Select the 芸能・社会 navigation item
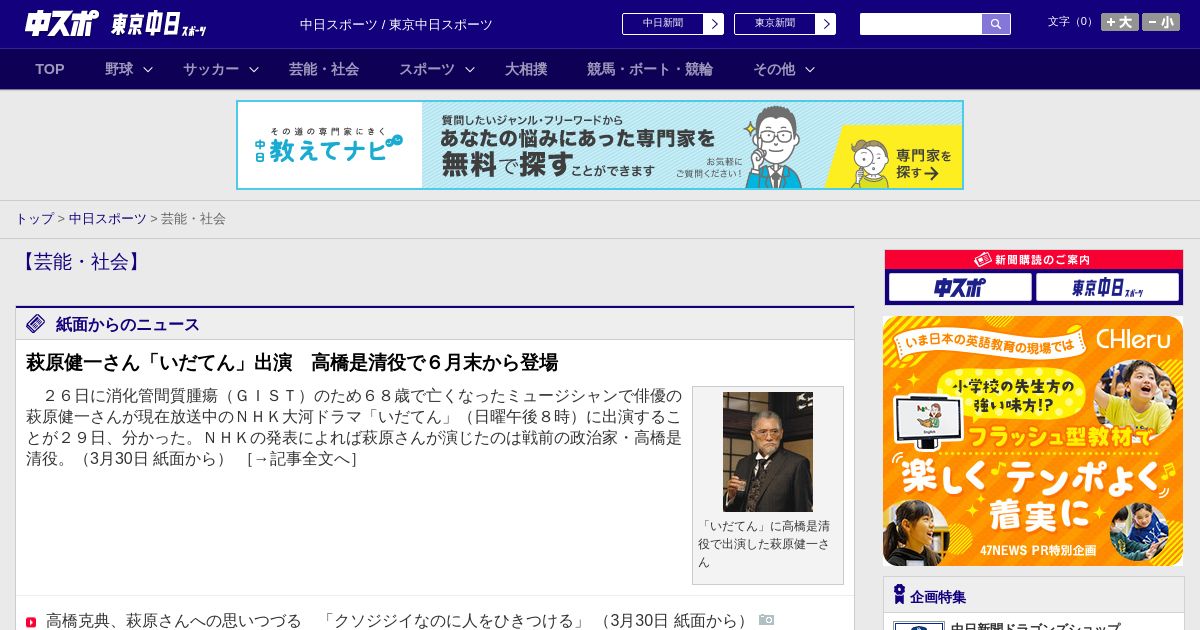Image resolution: width=1200 pixels, height=630 pixels. coord(324,69)
